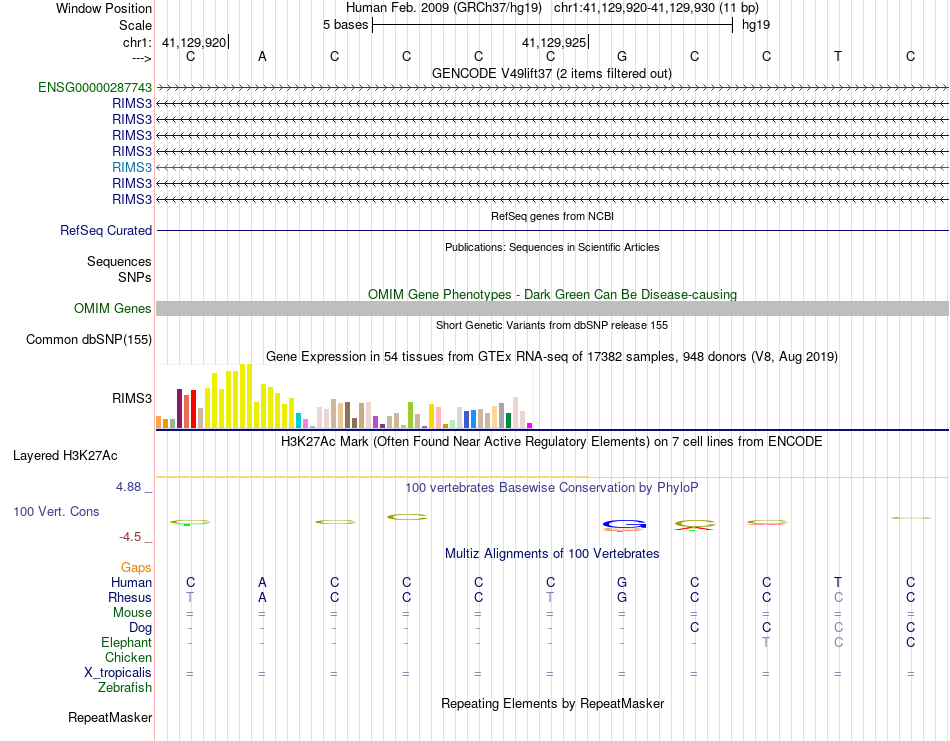The width and height of the screenshot is (950, 741).
Task: Click base A in the Rhesus alignment row
Action: tap(262, 597)
